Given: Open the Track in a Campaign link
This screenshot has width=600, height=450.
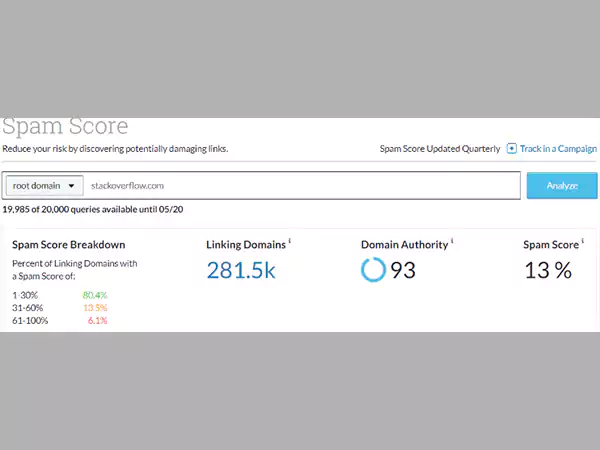Looking at the screenshot, I should (558, 149).
